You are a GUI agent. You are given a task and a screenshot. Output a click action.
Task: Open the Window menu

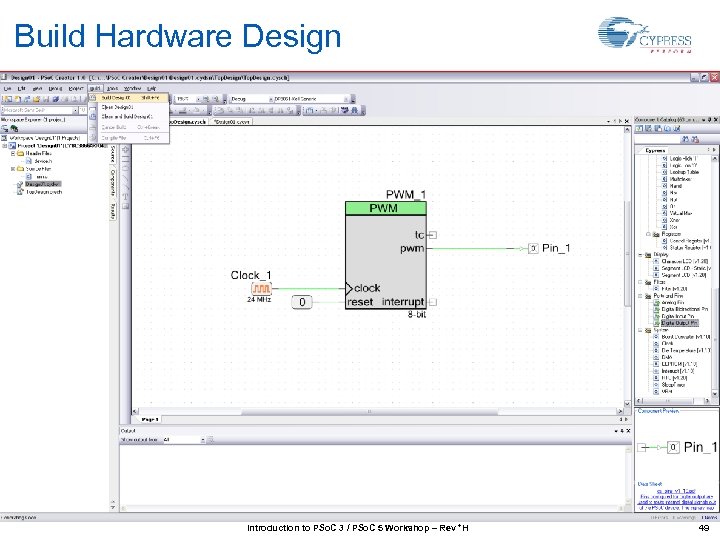pos(132,88)
